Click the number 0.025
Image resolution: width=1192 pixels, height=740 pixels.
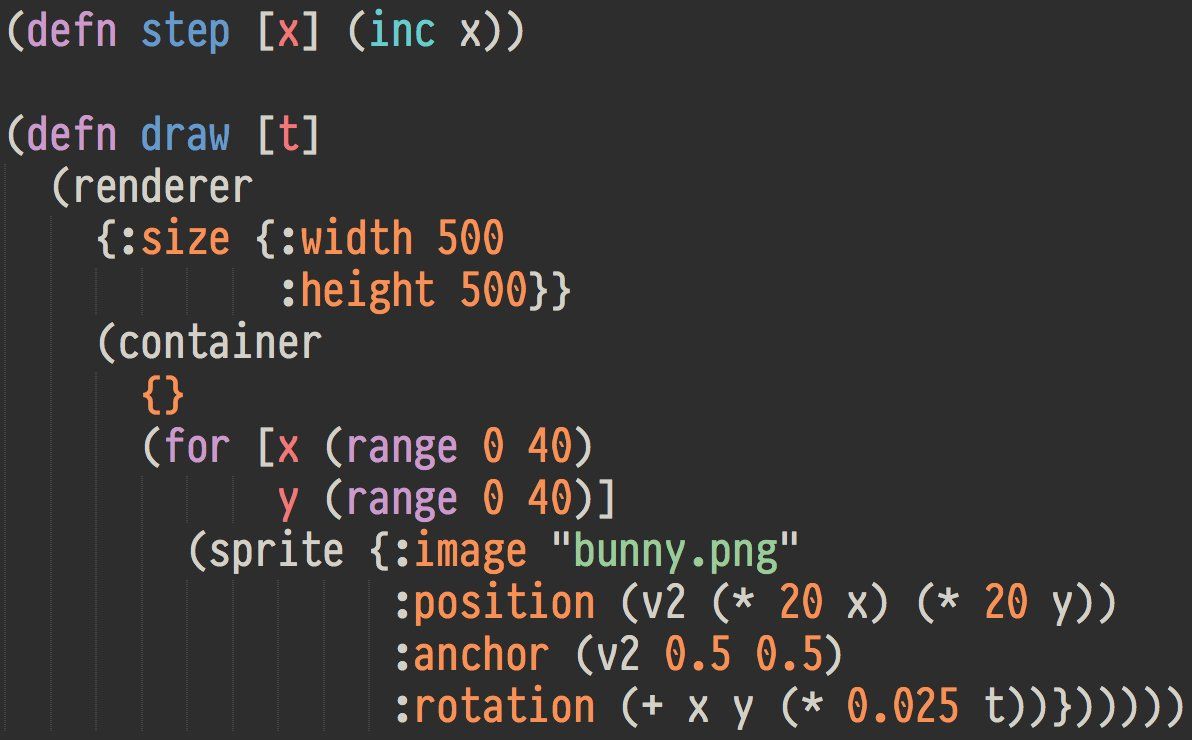903,707
